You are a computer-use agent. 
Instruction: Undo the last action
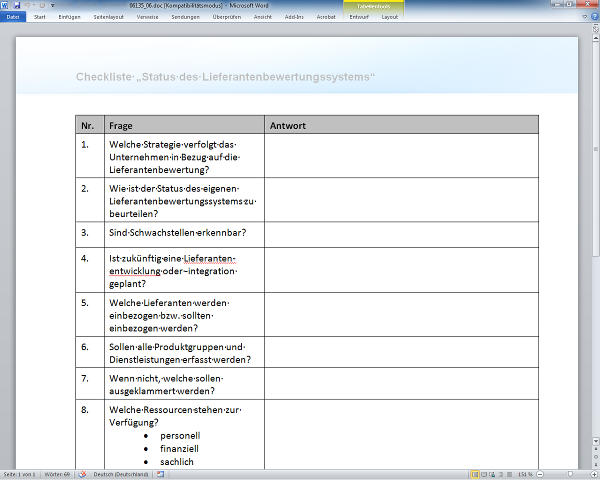pyautogui.click(x=28, y=5)
